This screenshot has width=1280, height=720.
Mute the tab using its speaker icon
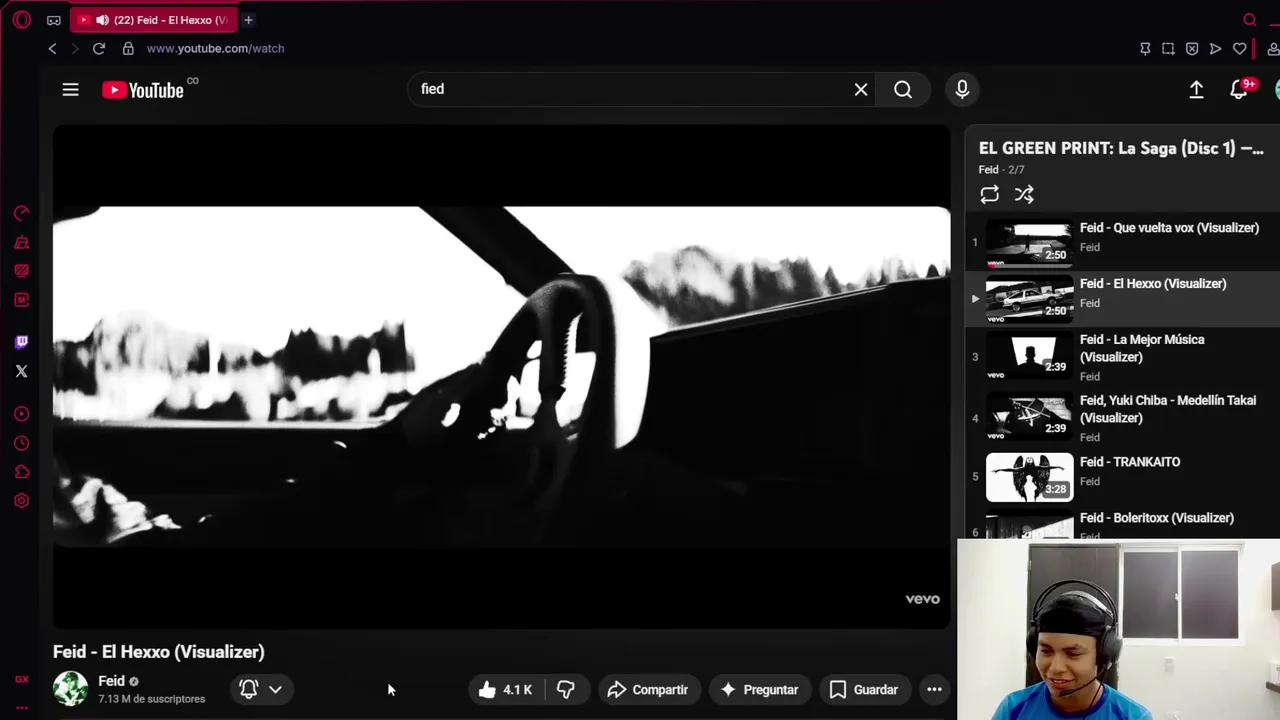click(102, 20)
